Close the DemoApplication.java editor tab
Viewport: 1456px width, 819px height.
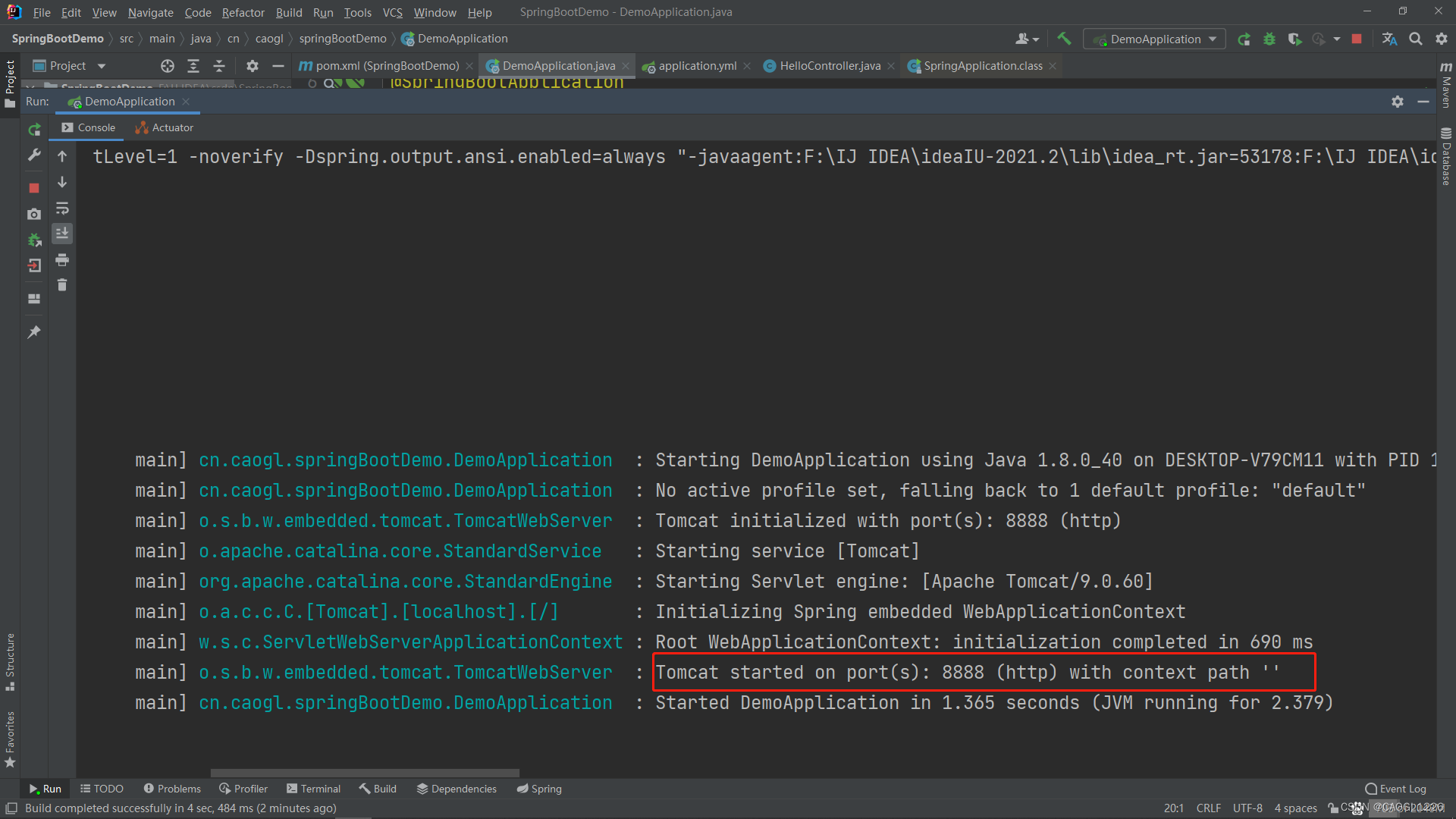pos(626,66)
